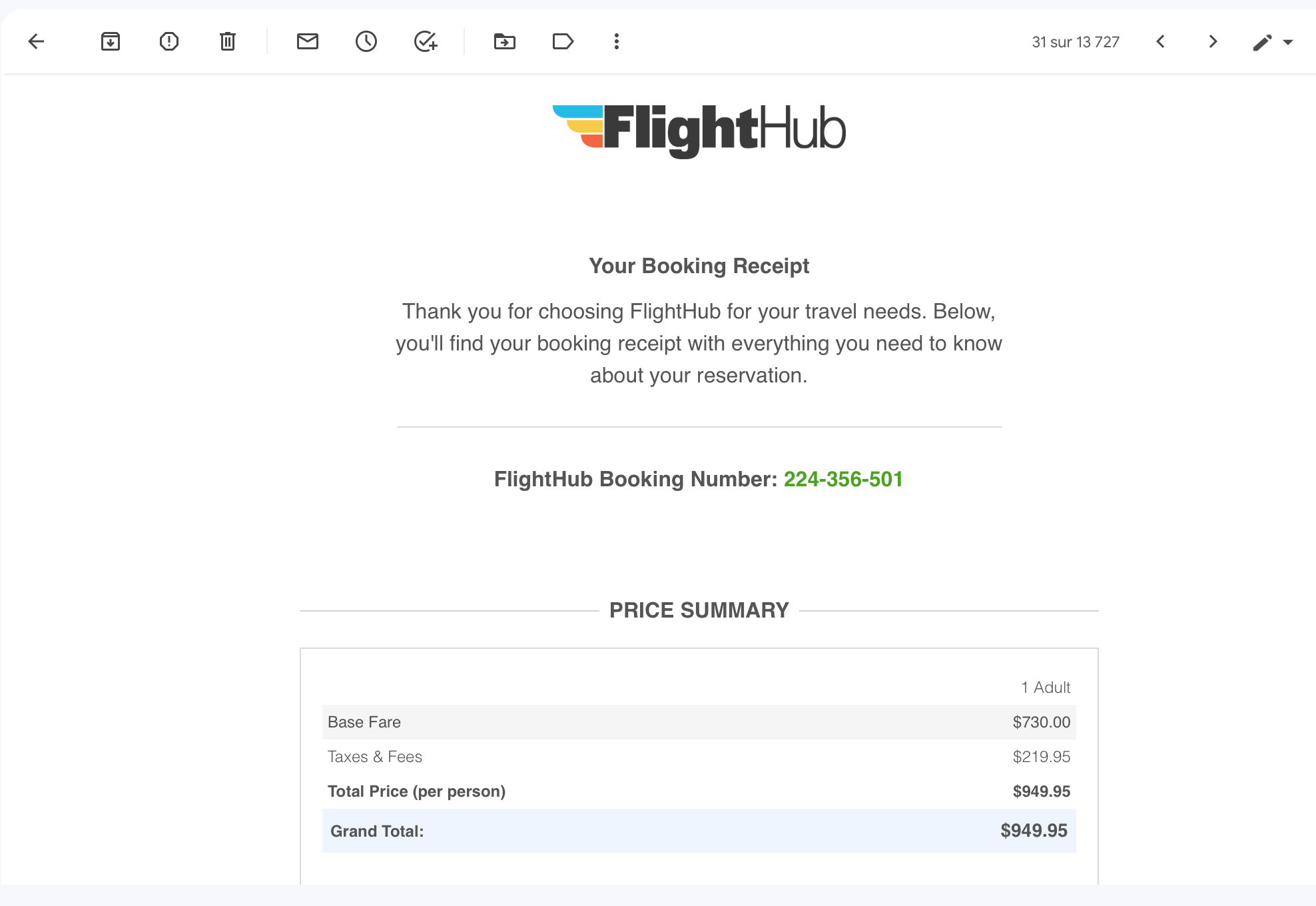
Task: Click the FlightHub logo image
Action: tap(699, 131)
